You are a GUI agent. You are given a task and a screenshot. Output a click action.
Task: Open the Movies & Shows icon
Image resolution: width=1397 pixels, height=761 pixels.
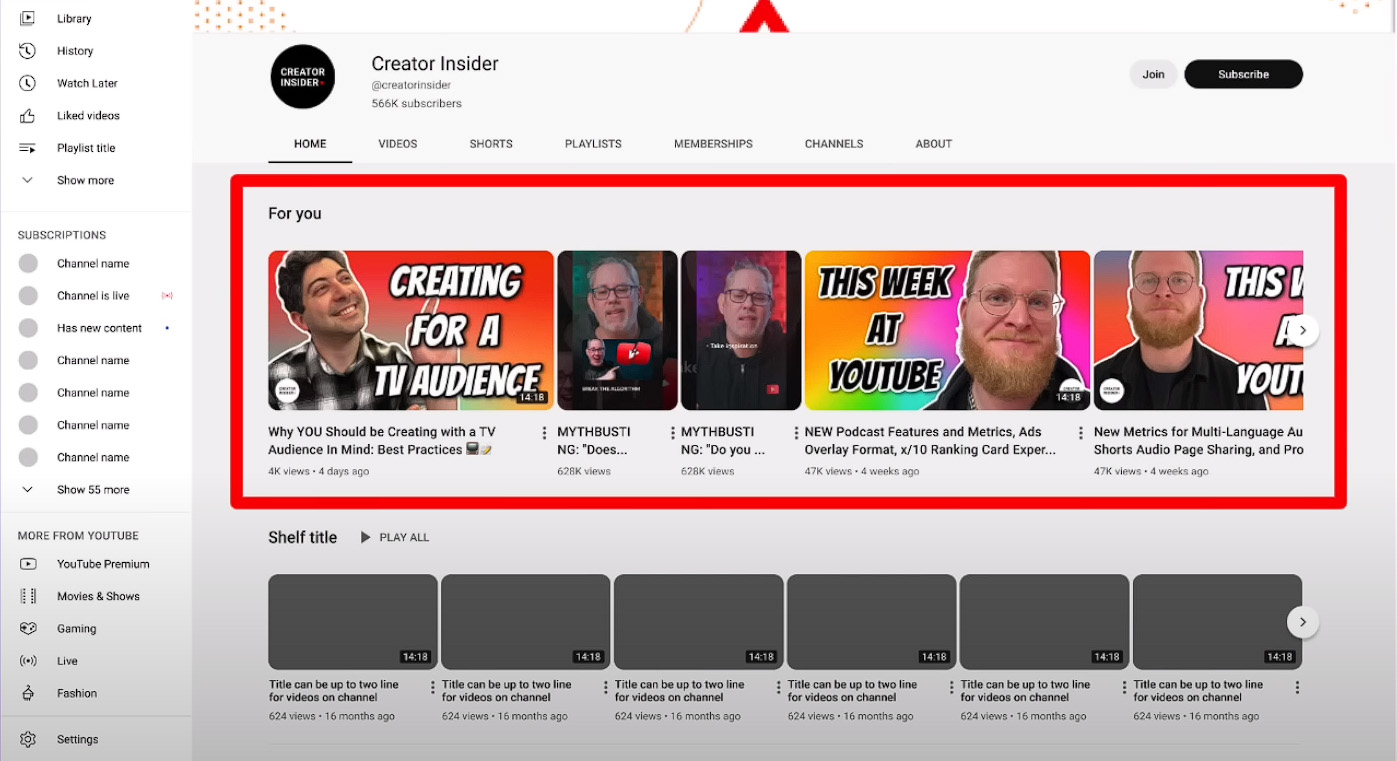(28, 596)
